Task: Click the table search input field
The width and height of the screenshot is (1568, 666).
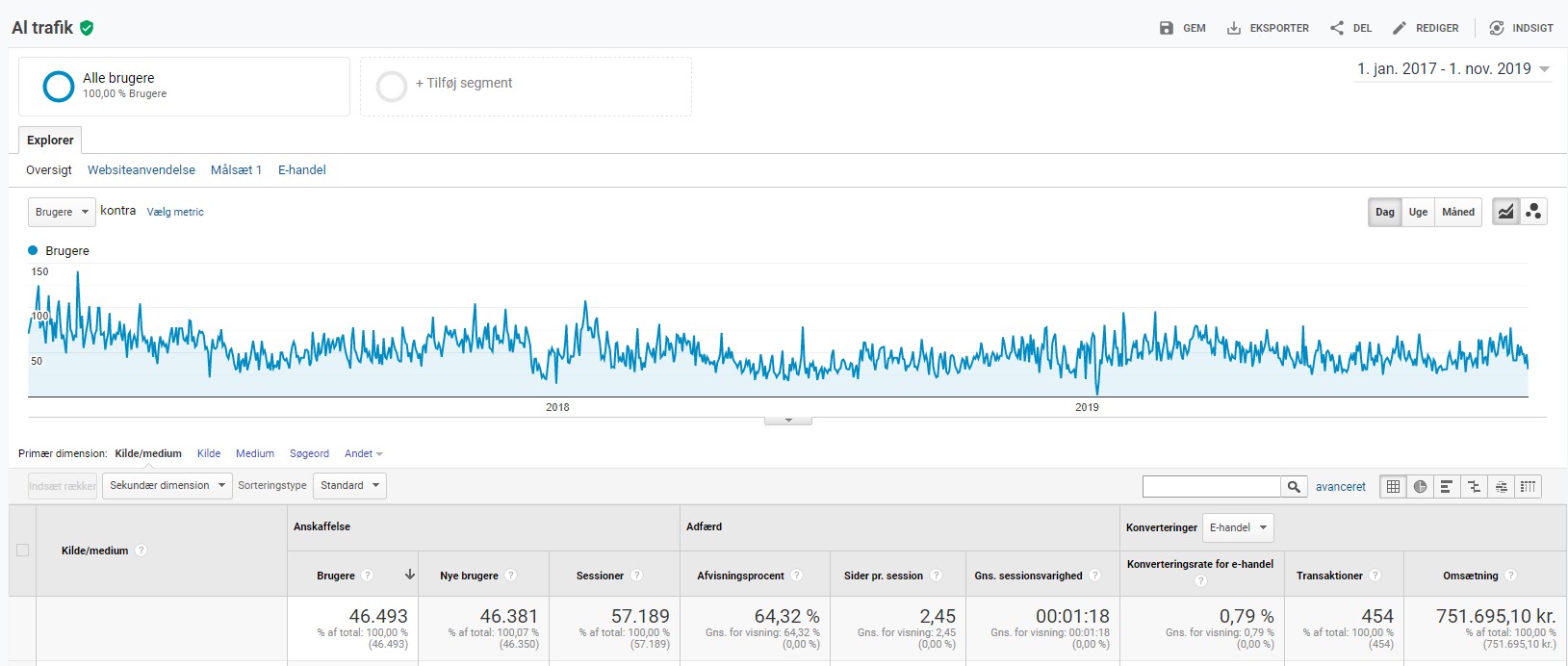Action: pyautogui.click(x=1211, y=487)
